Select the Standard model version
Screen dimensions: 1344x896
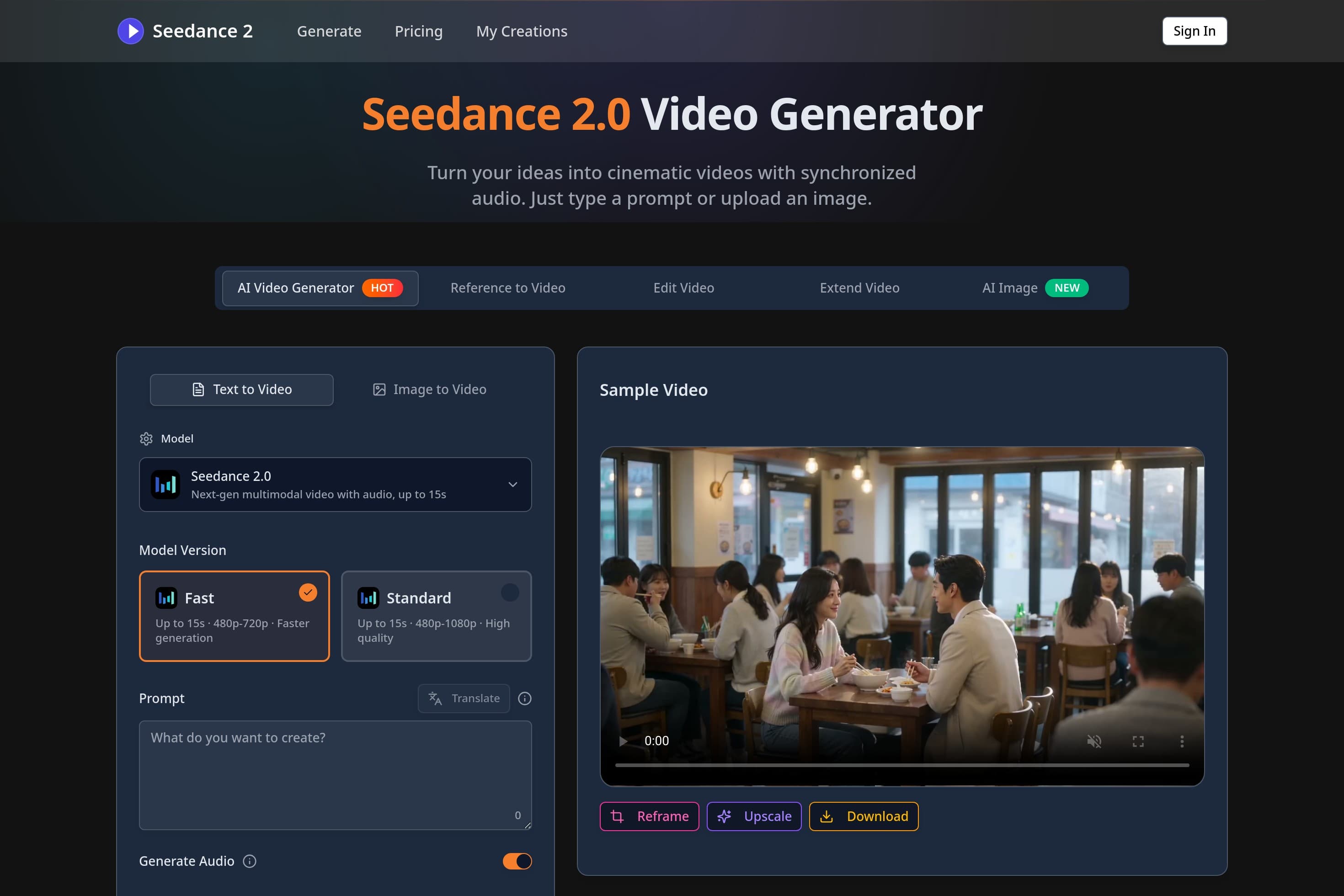coord(437,616)
